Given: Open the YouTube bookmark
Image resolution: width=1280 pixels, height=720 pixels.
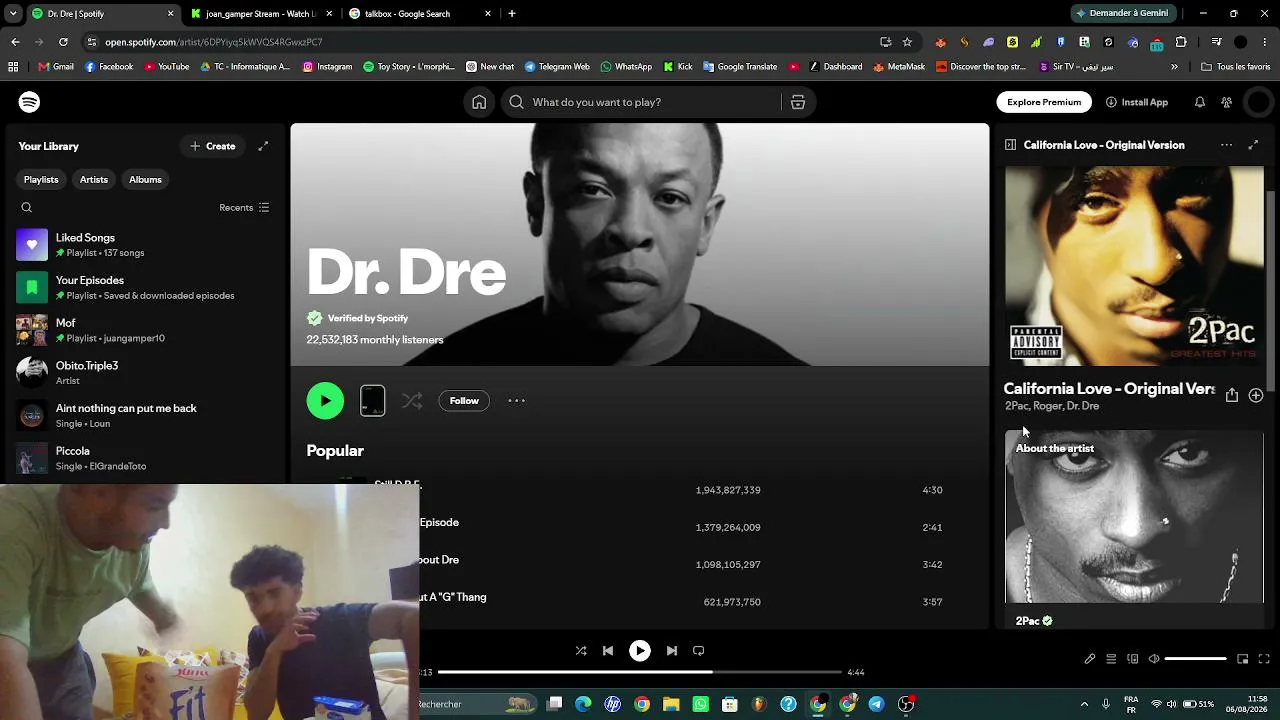Looking at the screenshot, I should [x=167, y=67].
